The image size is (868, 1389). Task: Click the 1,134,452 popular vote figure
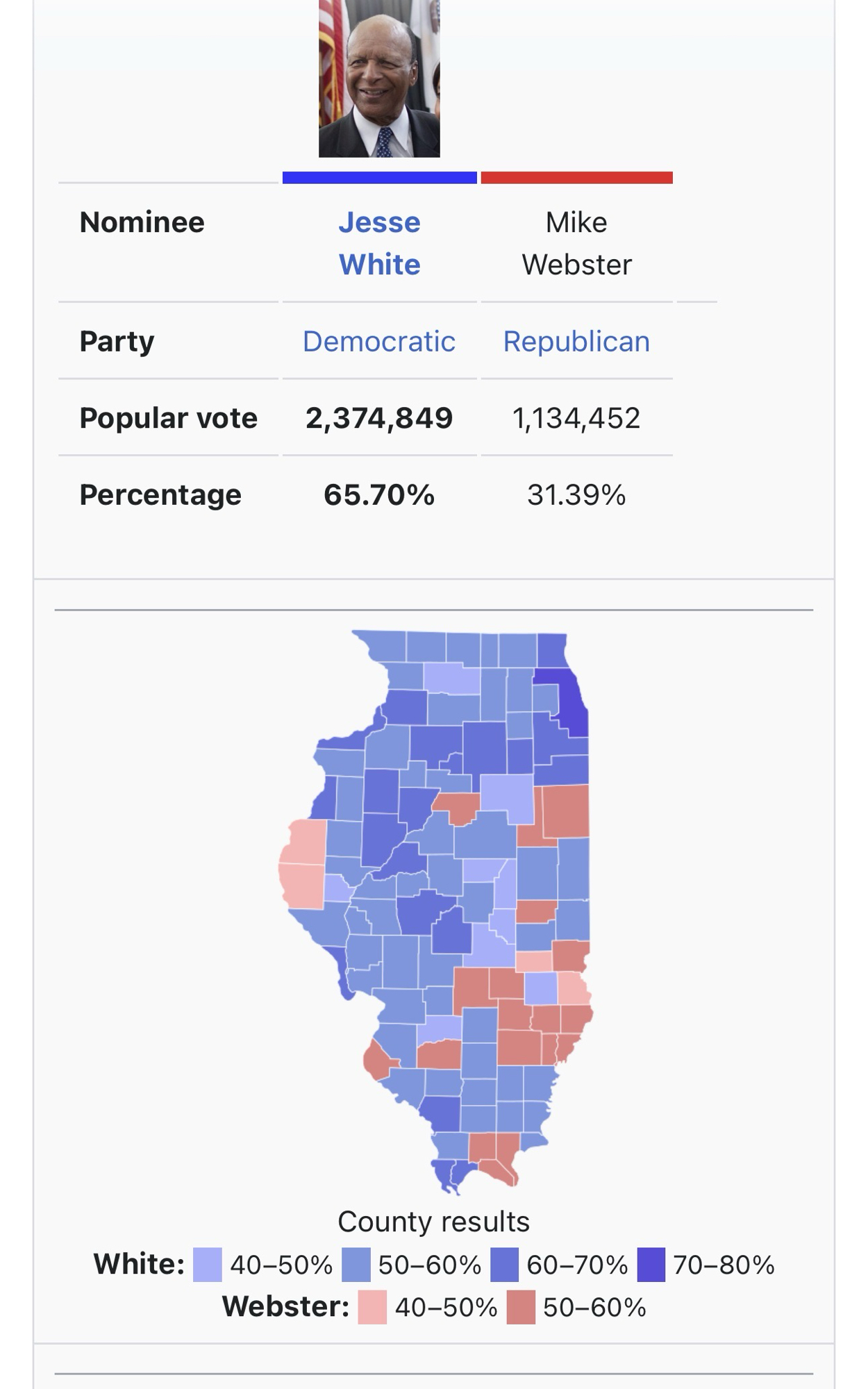coord(576,418)
